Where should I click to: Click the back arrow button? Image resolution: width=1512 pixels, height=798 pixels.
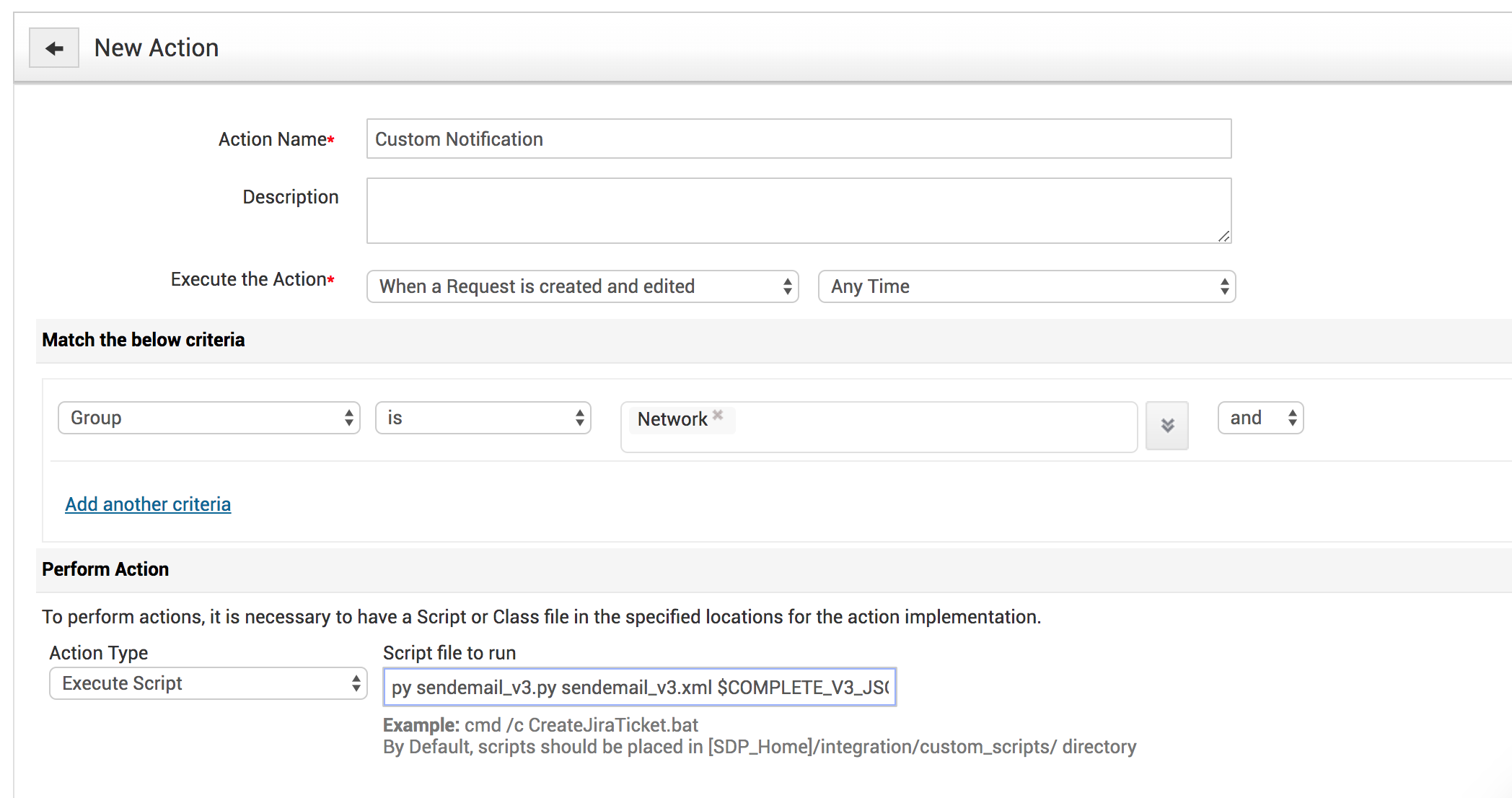(54, 48)
